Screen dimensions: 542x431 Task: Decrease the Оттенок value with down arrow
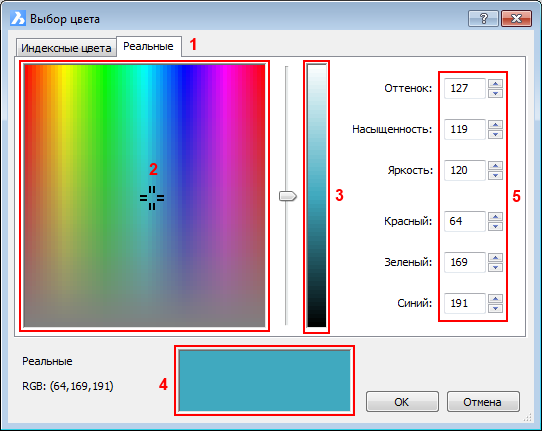tap(495, 93)
